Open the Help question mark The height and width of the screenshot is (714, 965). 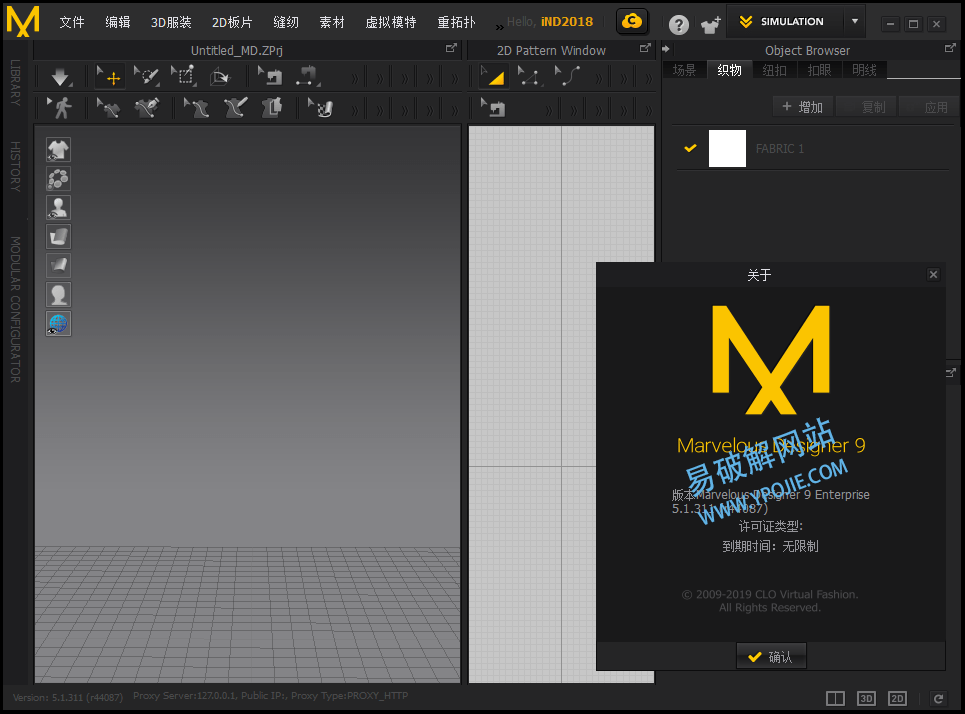click(678, 25)
